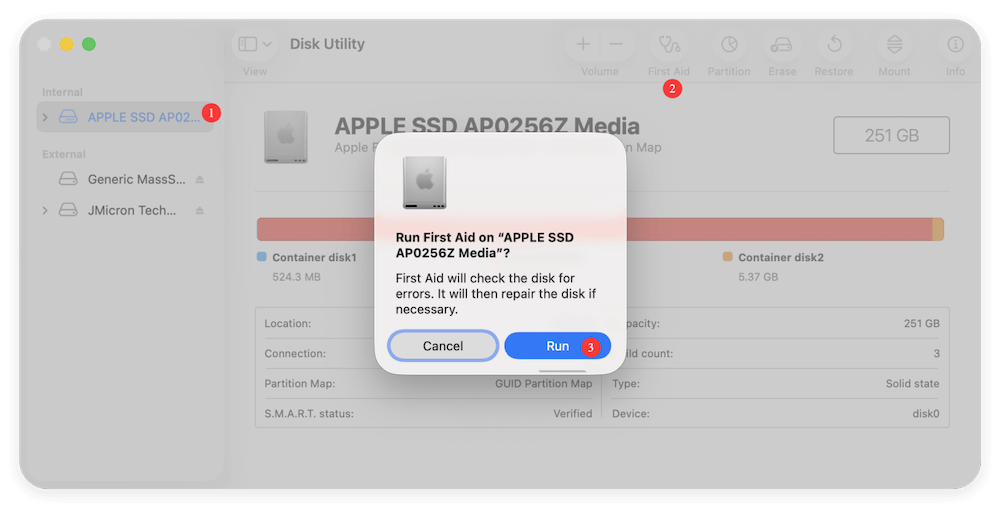1000x508 pixels.
Task: Click the 5.37 GB size text
Action: tap(758, 277)
